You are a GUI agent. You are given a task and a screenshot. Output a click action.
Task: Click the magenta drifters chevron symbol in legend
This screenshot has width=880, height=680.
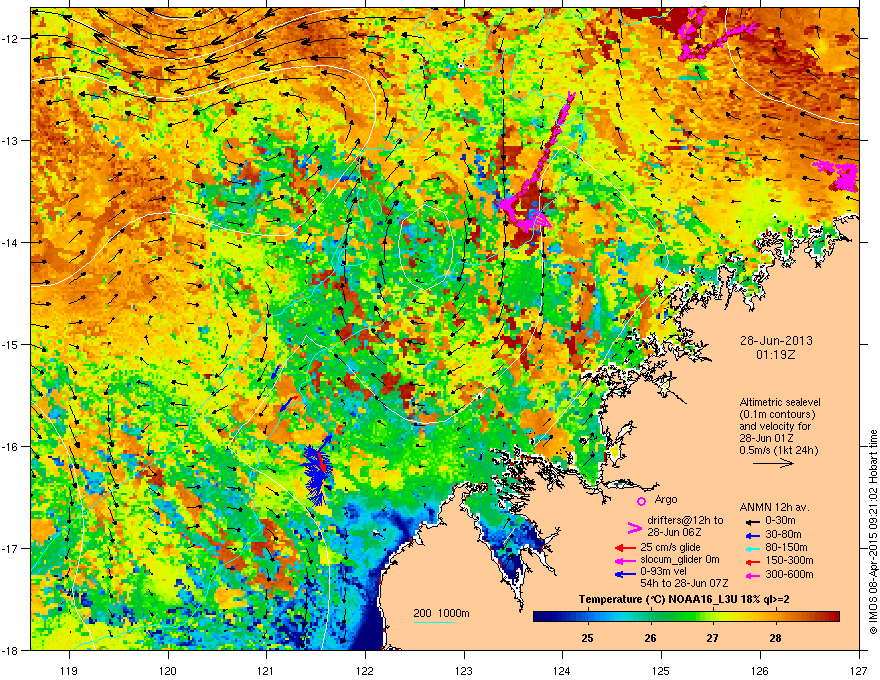tap(634, 527)
